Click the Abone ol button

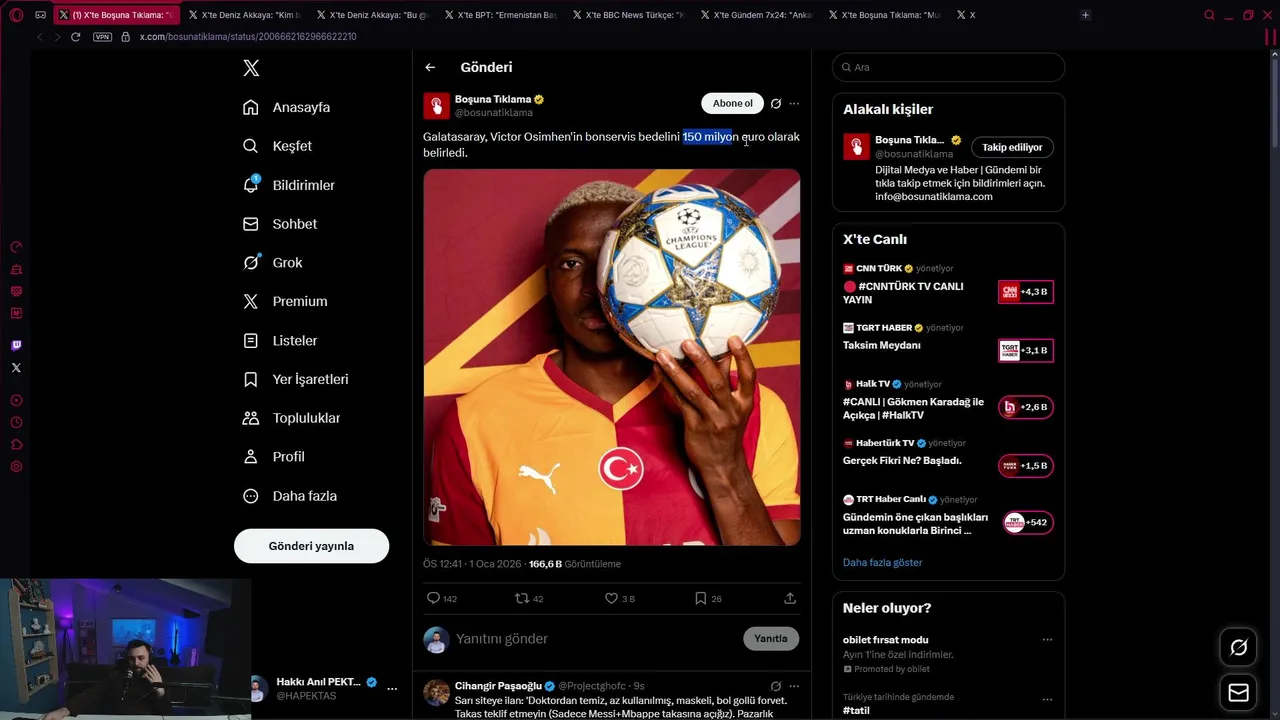pyautogui.click(x=732, y=103)
